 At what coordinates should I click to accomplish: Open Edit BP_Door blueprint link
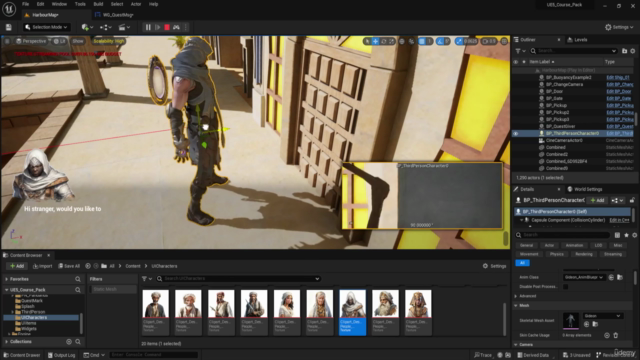click(x=619, y=91)
